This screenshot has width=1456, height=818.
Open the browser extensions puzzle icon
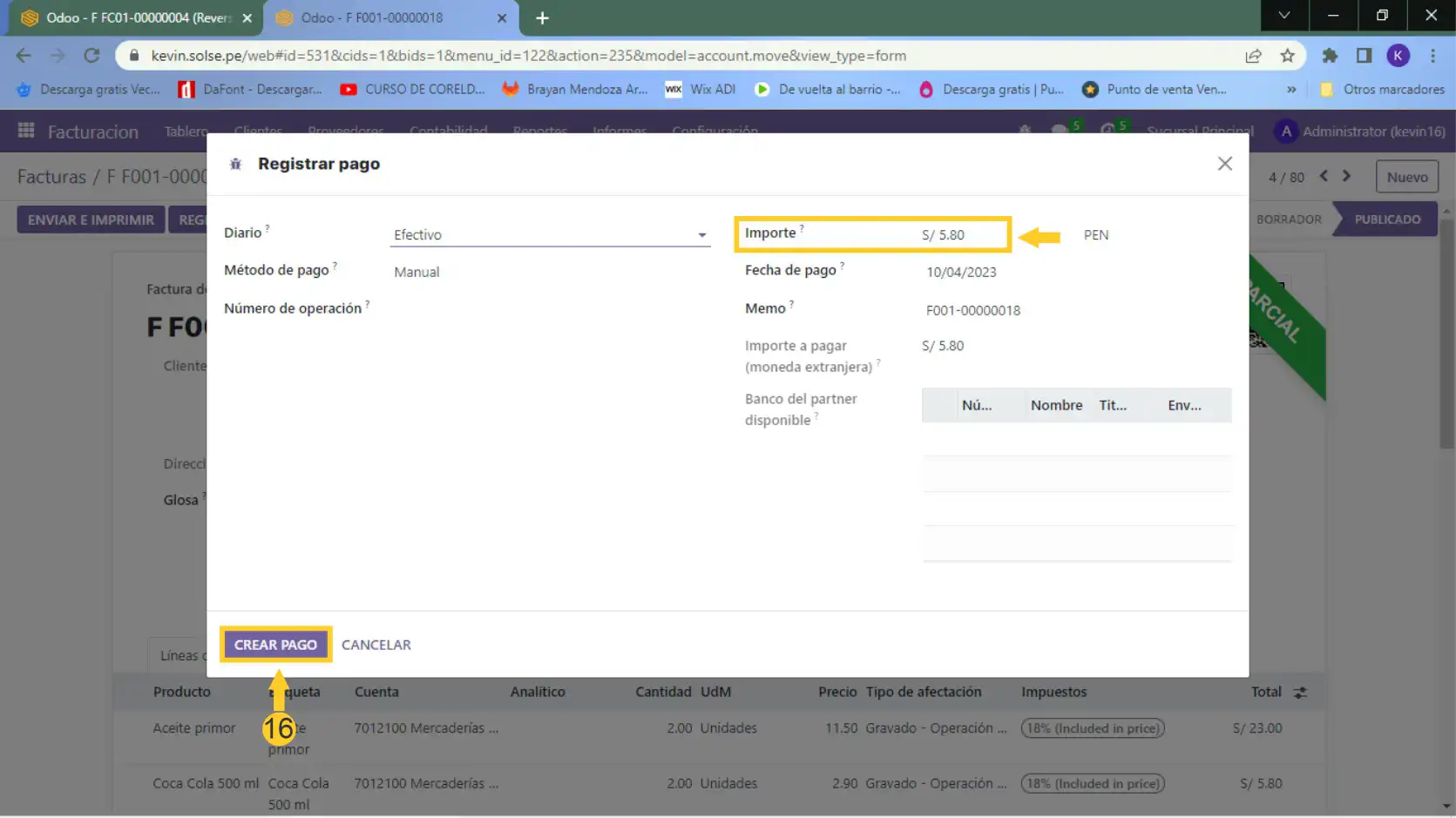pyautogui.click(x=1329, y=56)
